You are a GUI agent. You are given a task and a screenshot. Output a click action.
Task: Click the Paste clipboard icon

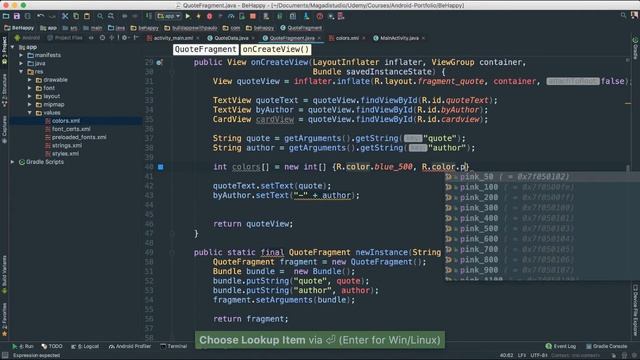[x=87, y=16]
